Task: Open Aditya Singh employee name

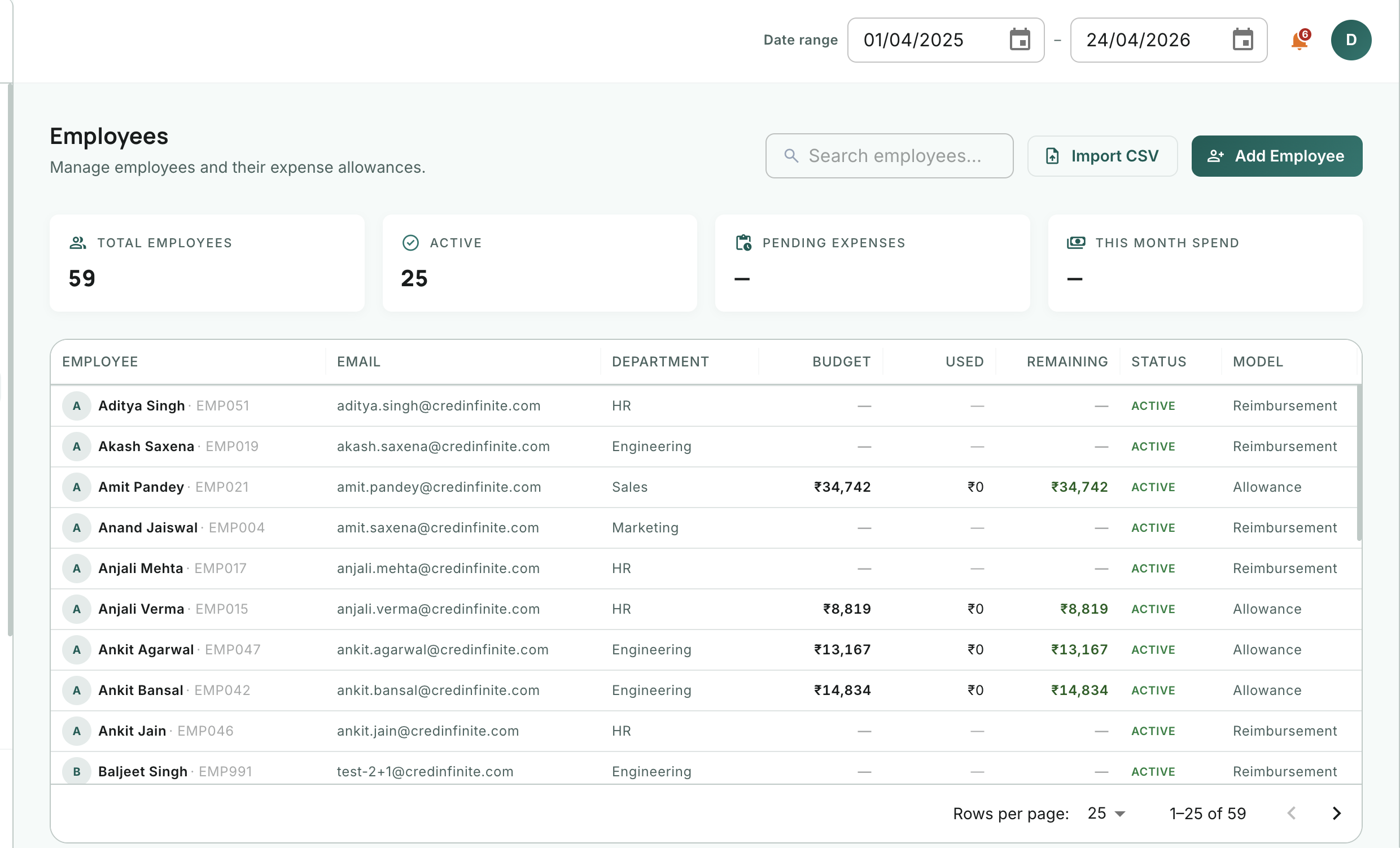Action: [x=142, y=406]
